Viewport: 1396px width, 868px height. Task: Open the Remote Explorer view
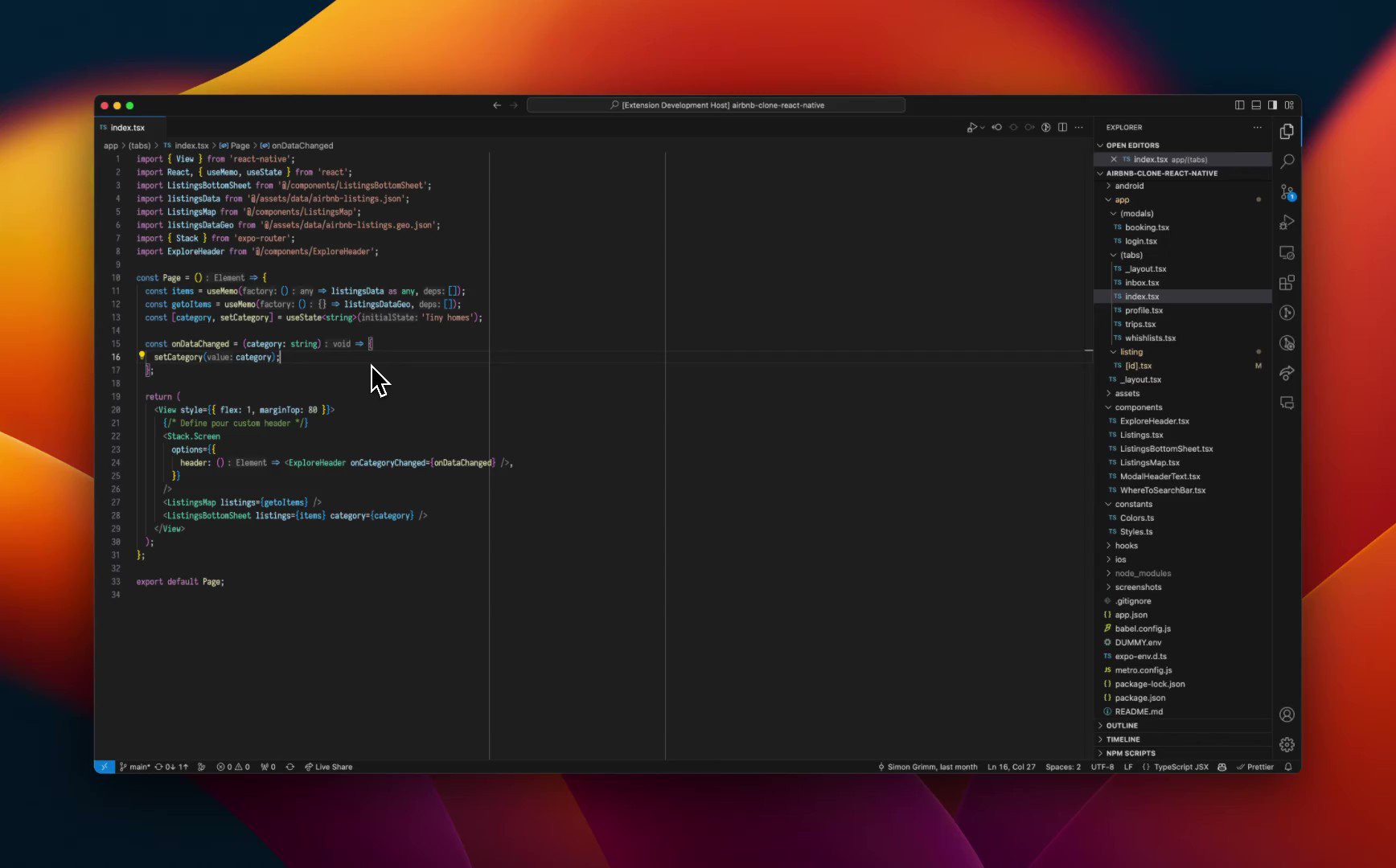coord(1287,252)
